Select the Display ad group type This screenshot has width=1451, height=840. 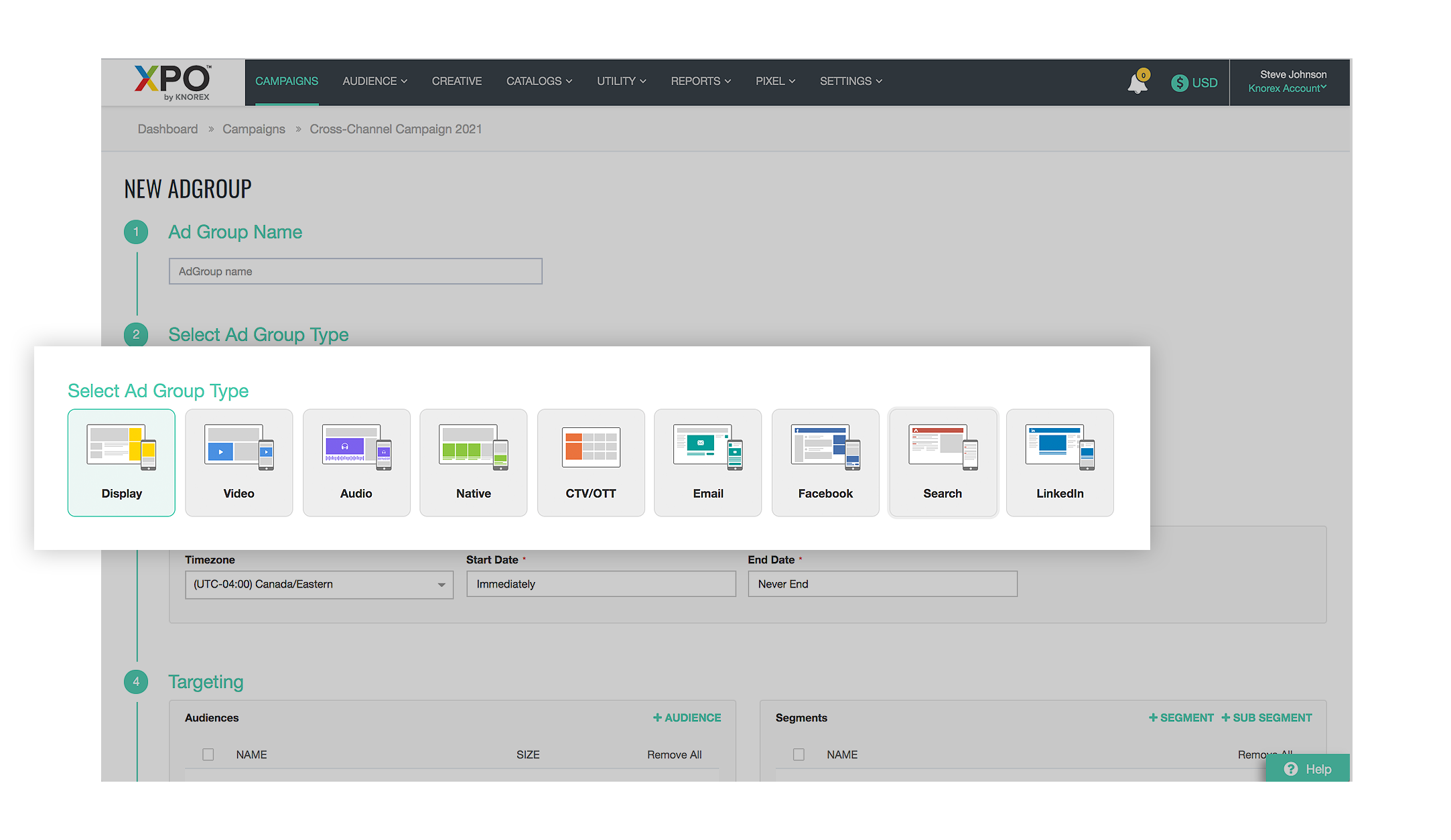click(121, 462)
